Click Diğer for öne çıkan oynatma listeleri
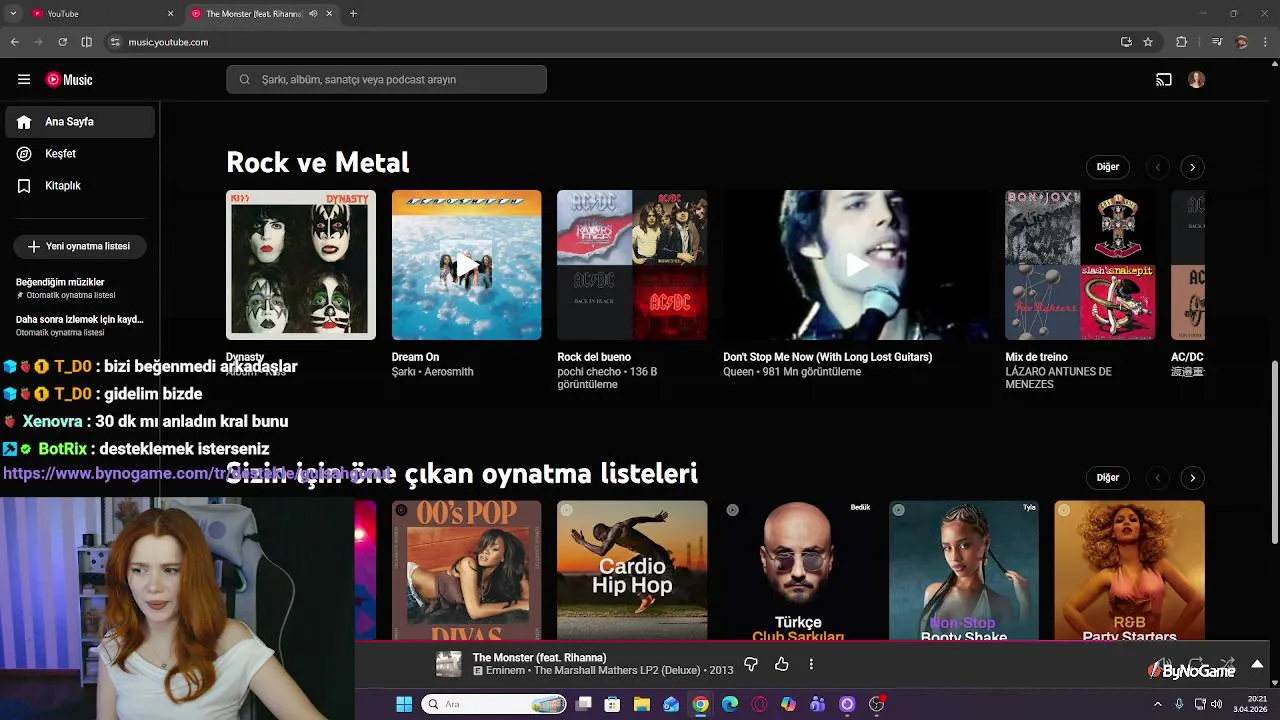The width and height of the screenshot is (1280, 720). (1107, 477)
